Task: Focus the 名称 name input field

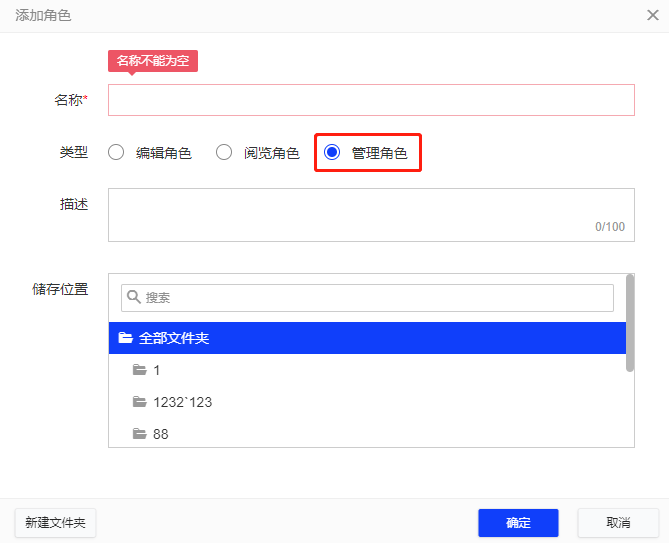Action: 371,100
